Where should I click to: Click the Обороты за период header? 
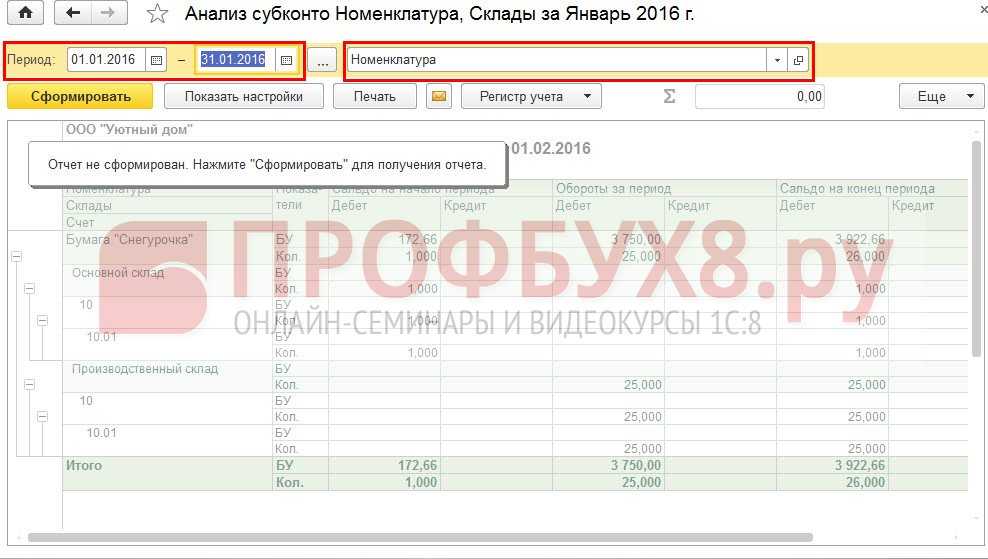click(x=613, y=188)
